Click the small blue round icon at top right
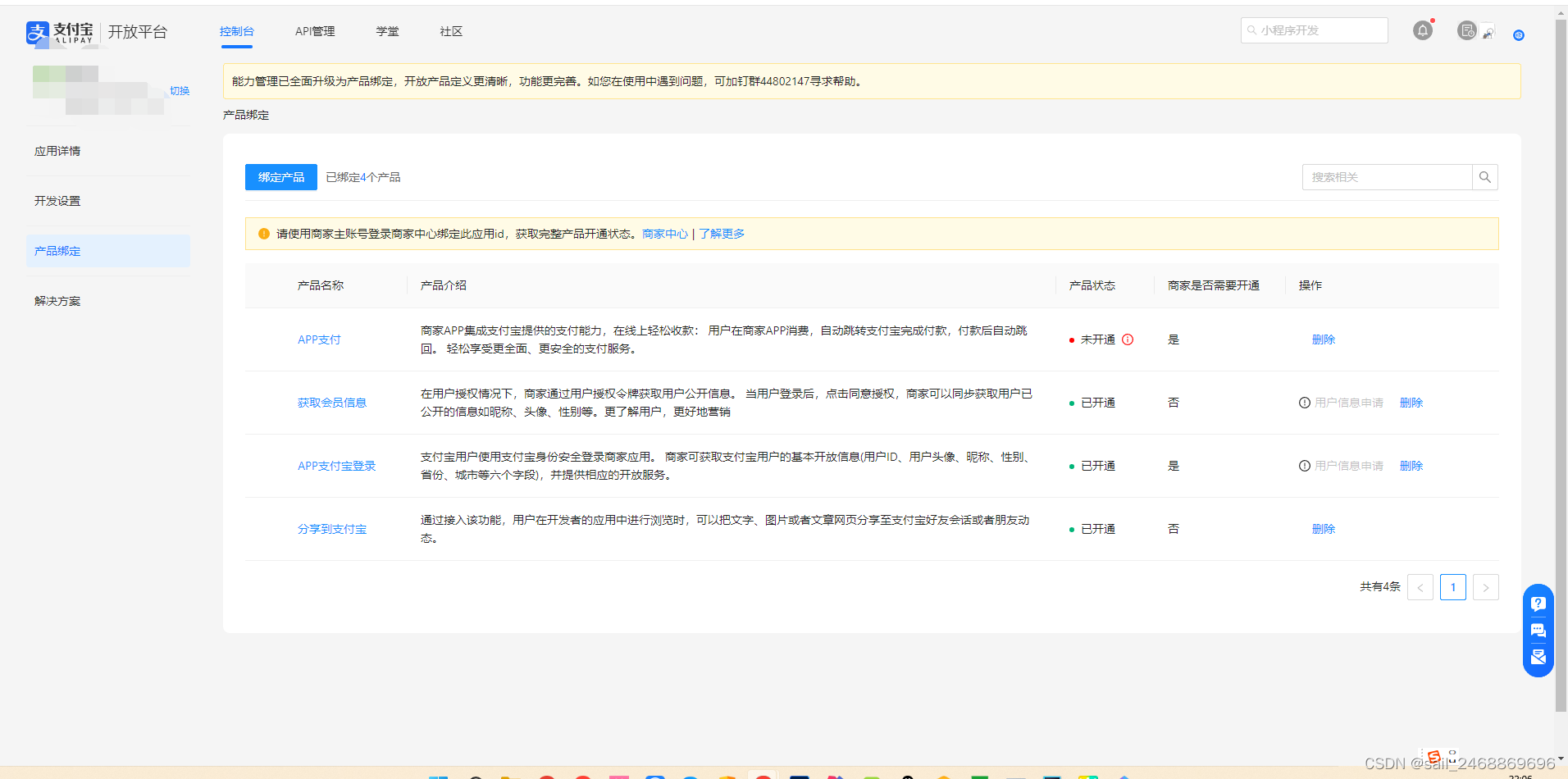Screen dimensions: 1568x779 coord(1519,35)
